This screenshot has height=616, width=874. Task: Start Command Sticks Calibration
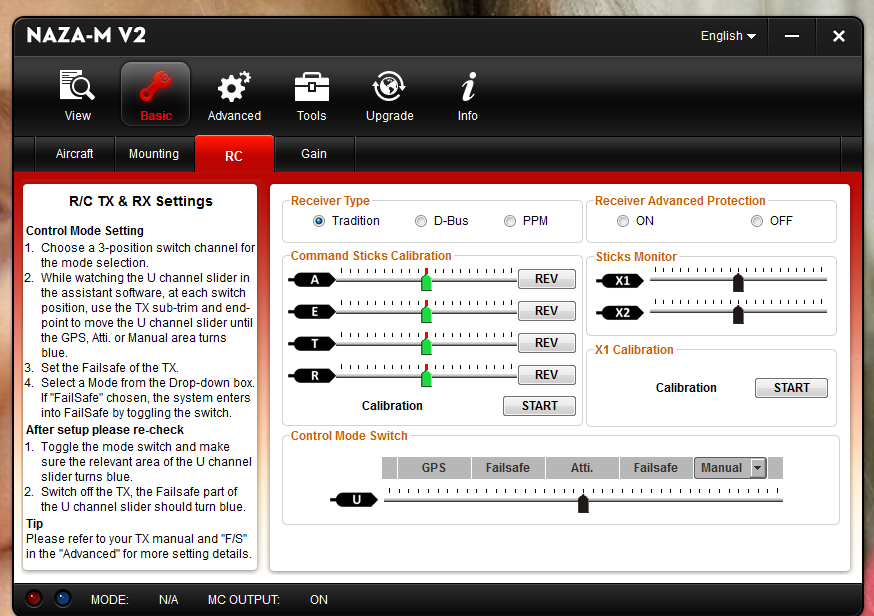pos(539,406)
